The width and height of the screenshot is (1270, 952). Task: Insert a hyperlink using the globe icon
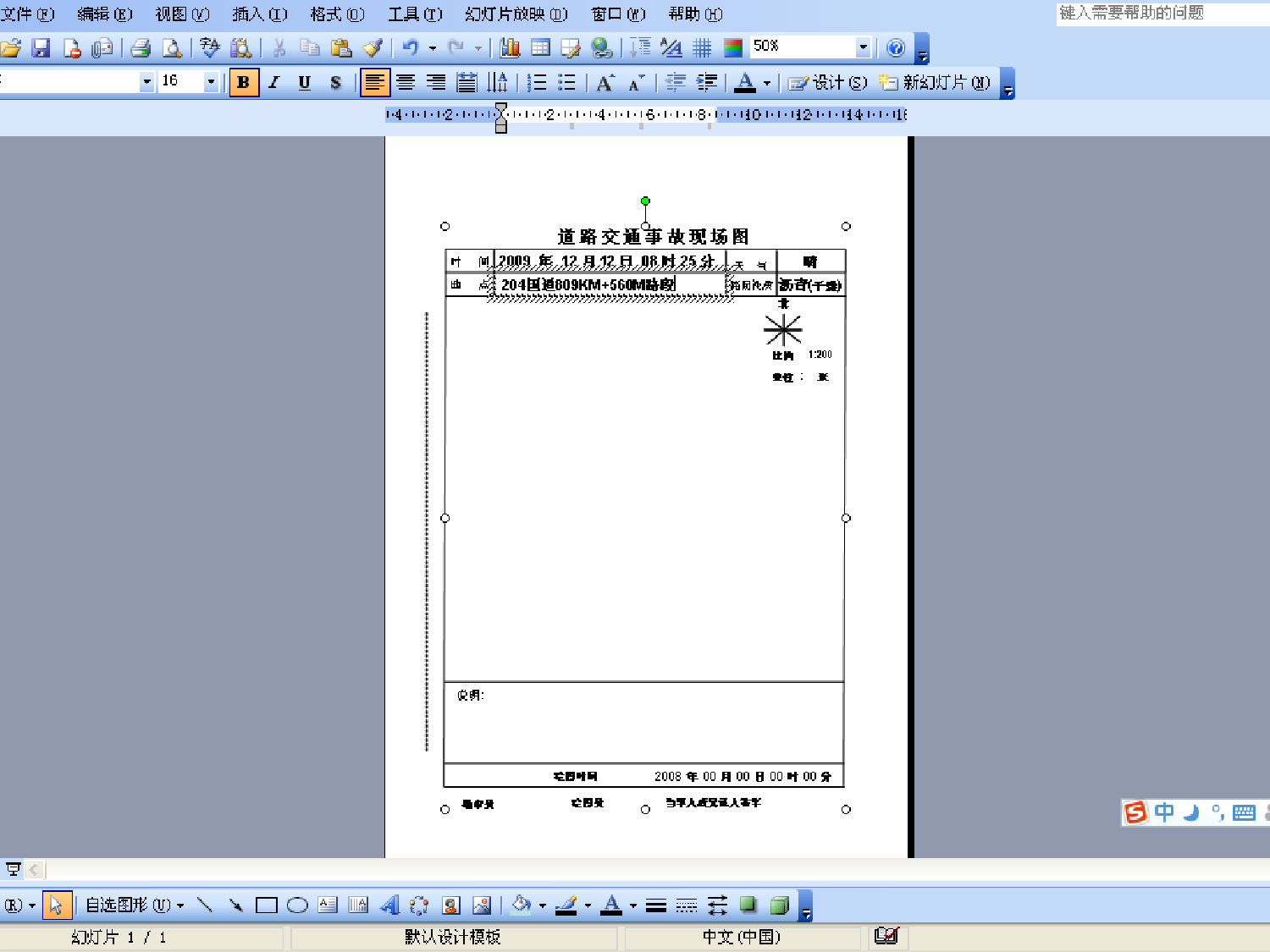pyautogui.click(x=602, y=48)
